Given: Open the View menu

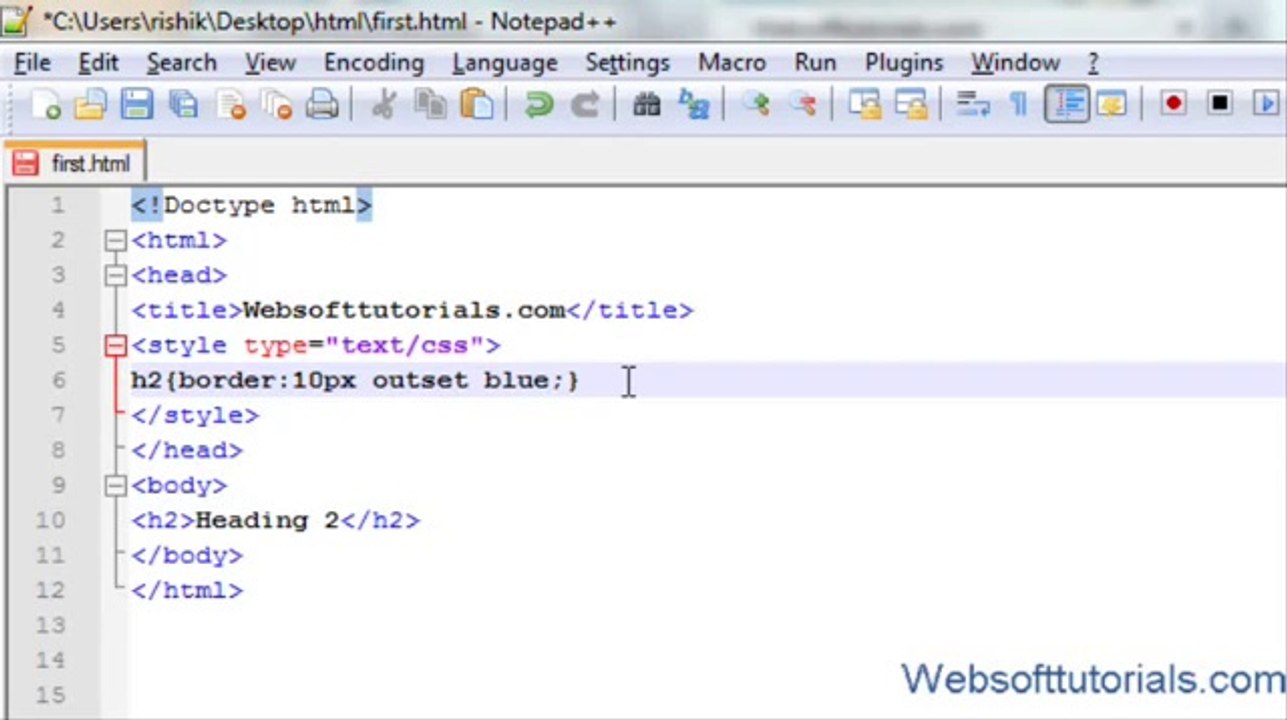Looking at the screenshot, I should pos(270,63).
